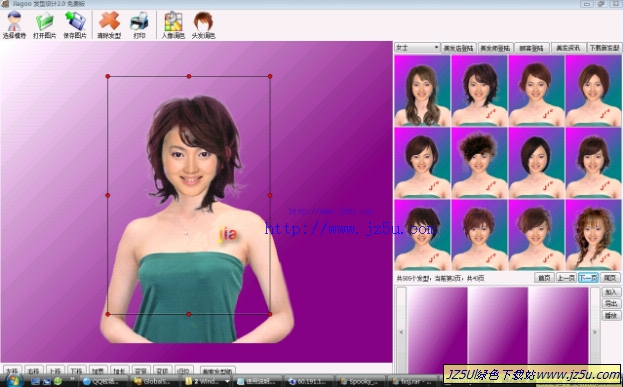Open the 2 Wind... taskbar group

[x=207, y=381]
